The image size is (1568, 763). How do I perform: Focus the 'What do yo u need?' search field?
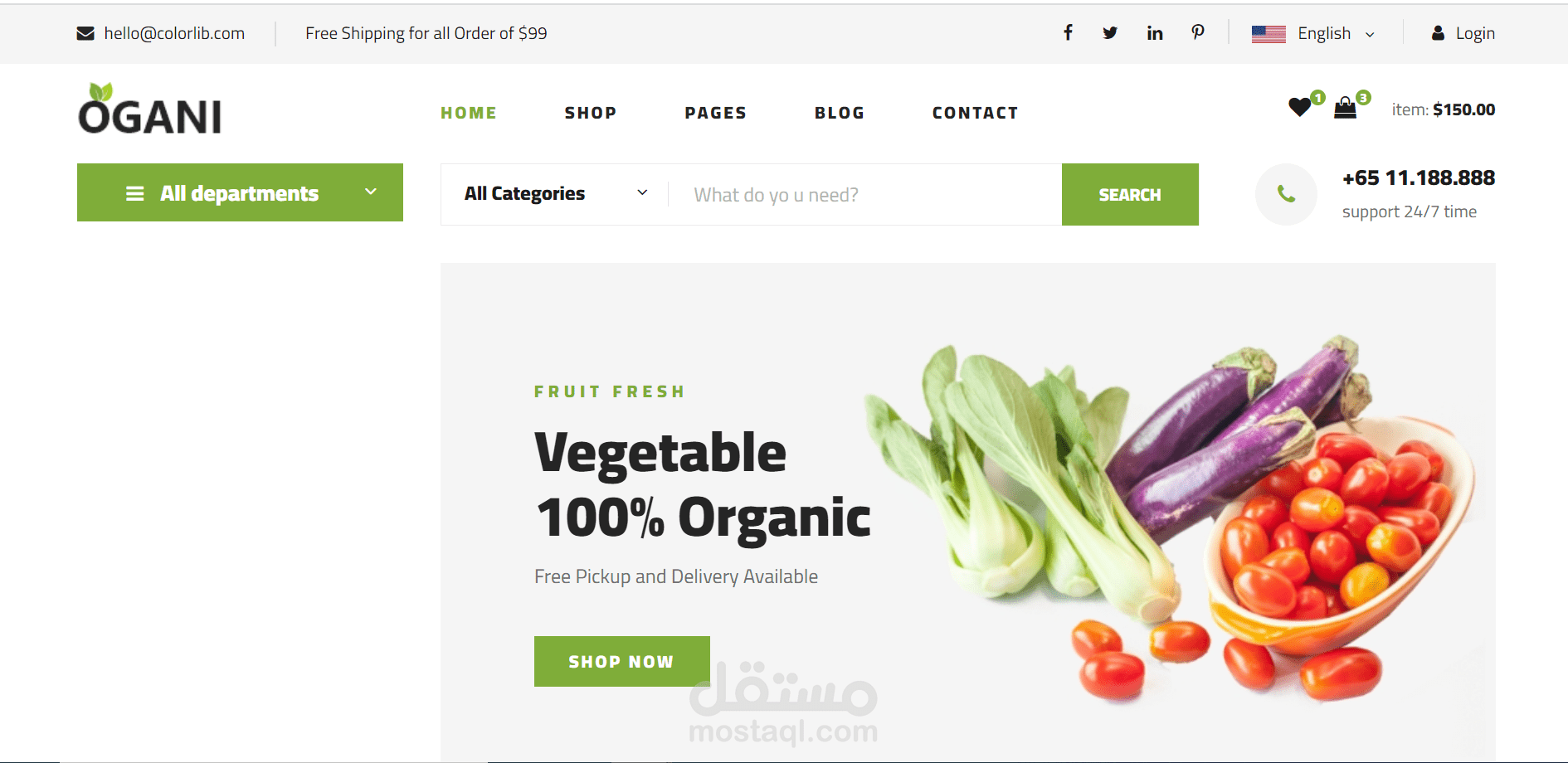[x=865, y=194]
